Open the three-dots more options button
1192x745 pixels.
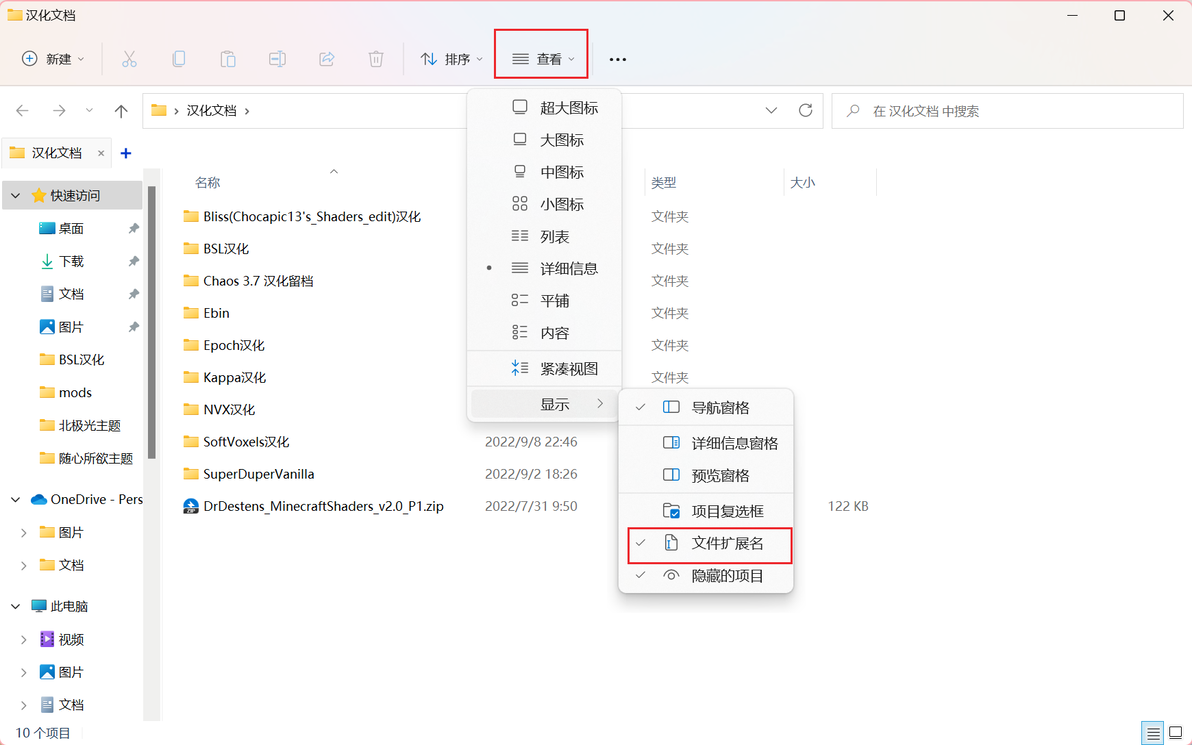(x=618, y=59)
